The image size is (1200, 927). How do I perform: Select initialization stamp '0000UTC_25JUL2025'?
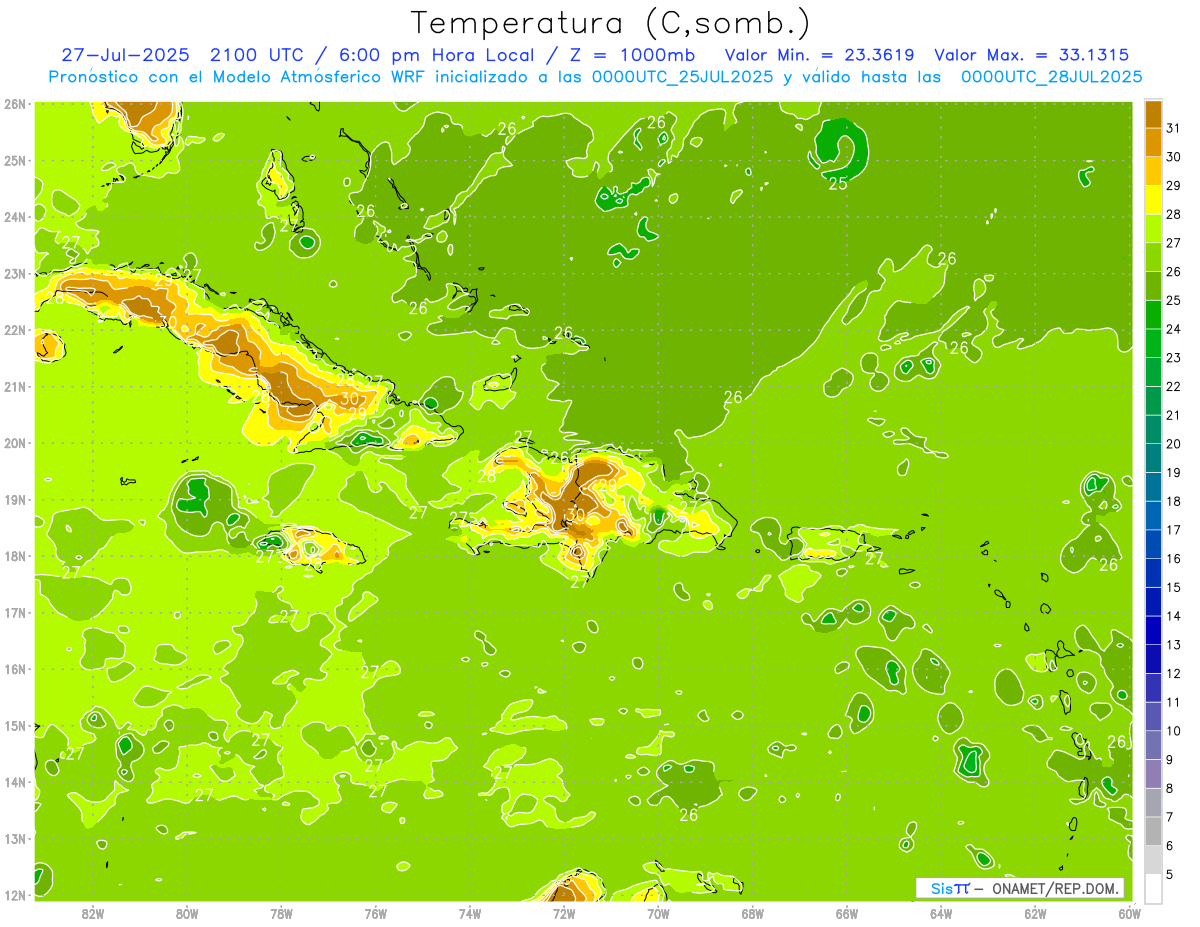pyautogui.click(x=682, y=77)
